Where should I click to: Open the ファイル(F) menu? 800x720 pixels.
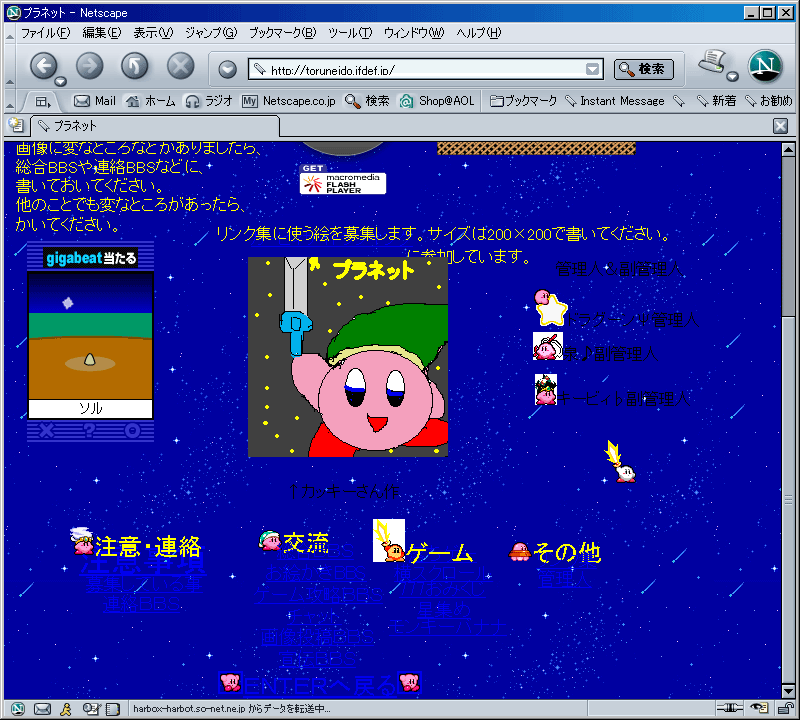[45, 33]
